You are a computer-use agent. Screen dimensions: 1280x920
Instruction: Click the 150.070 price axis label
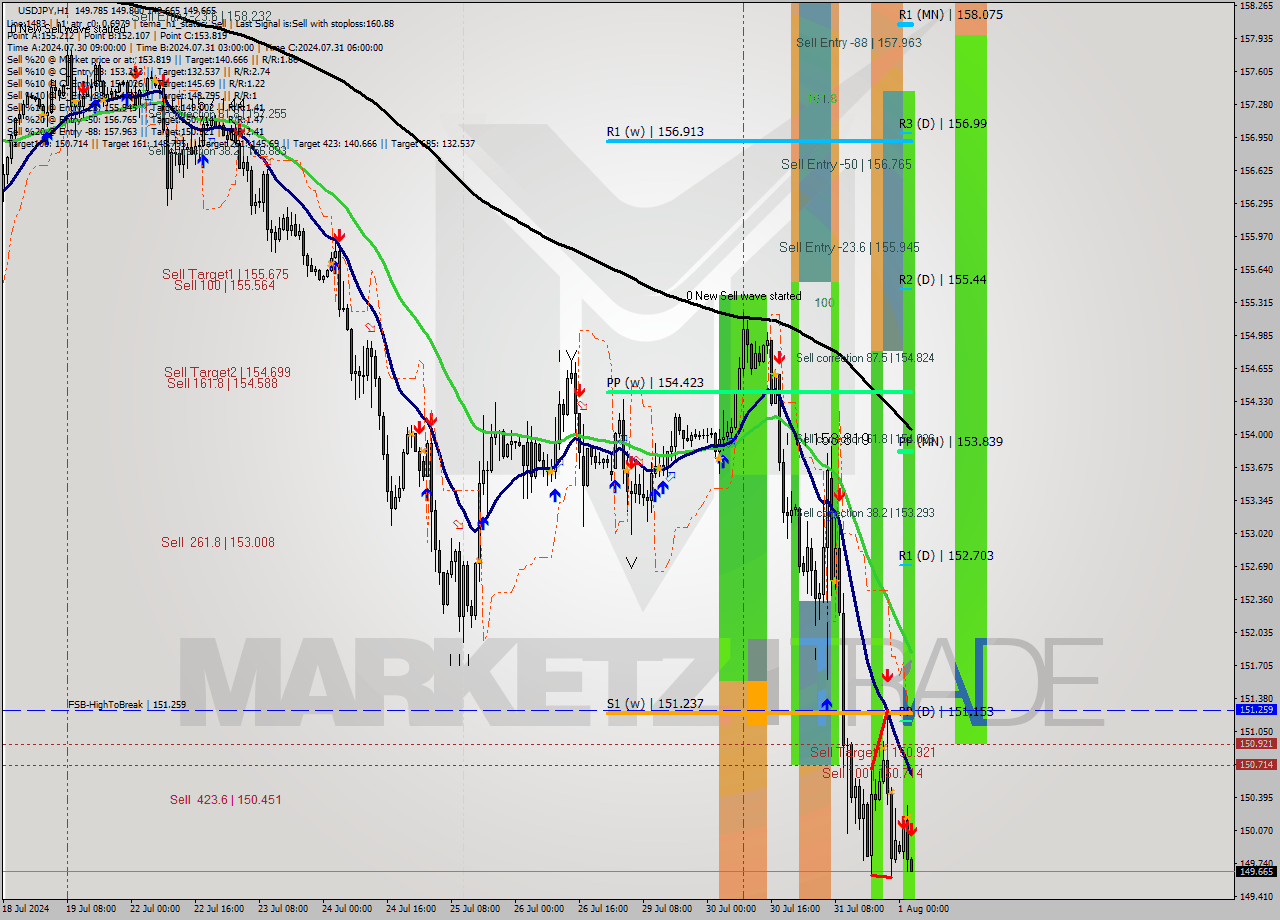click(x=1256, y=831)
